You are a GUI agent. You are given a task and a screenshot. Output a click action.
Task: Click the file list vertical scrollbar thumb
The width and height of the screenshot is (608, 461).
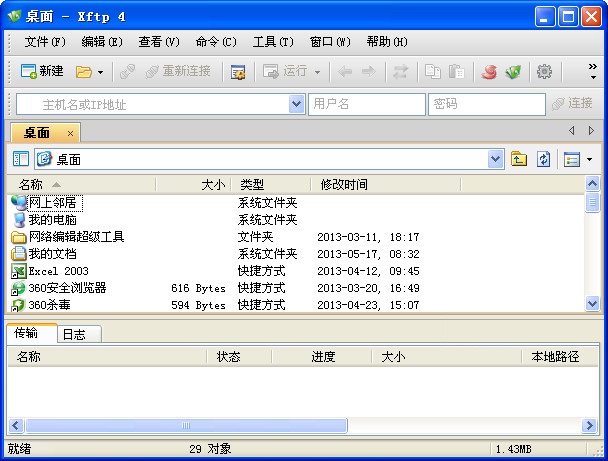[x=592, y=202]
